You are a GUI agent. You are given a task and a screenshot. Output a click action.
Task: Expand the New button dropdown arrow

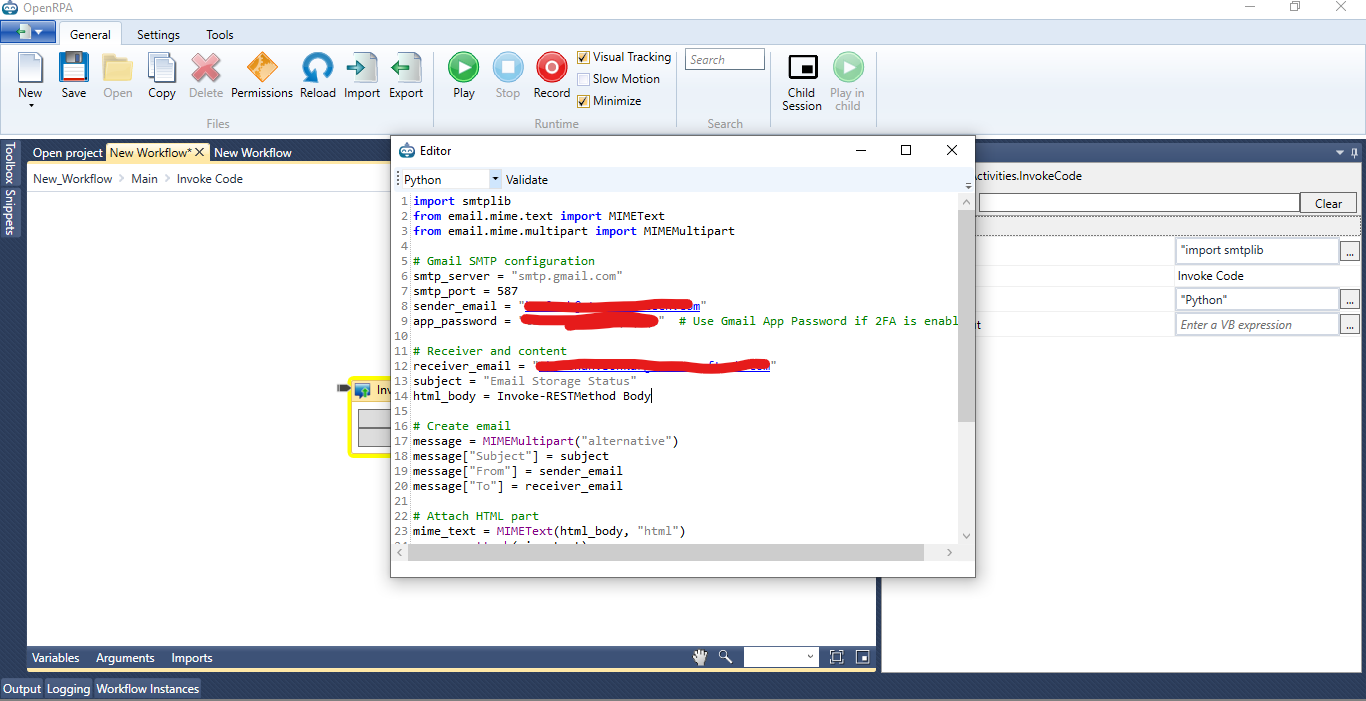[x=30, y=105]
